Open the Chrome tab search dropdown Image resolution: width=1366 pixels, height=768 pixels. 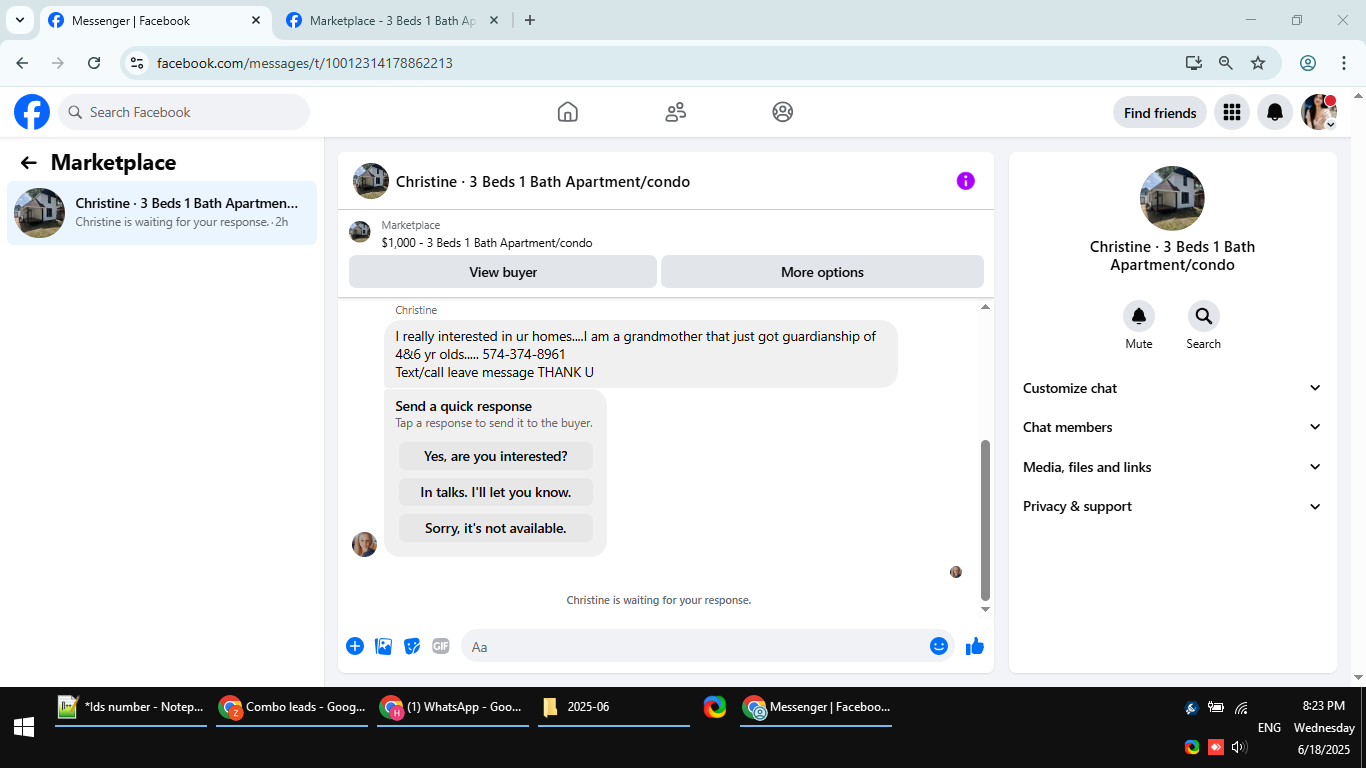[x=20, y=20]
